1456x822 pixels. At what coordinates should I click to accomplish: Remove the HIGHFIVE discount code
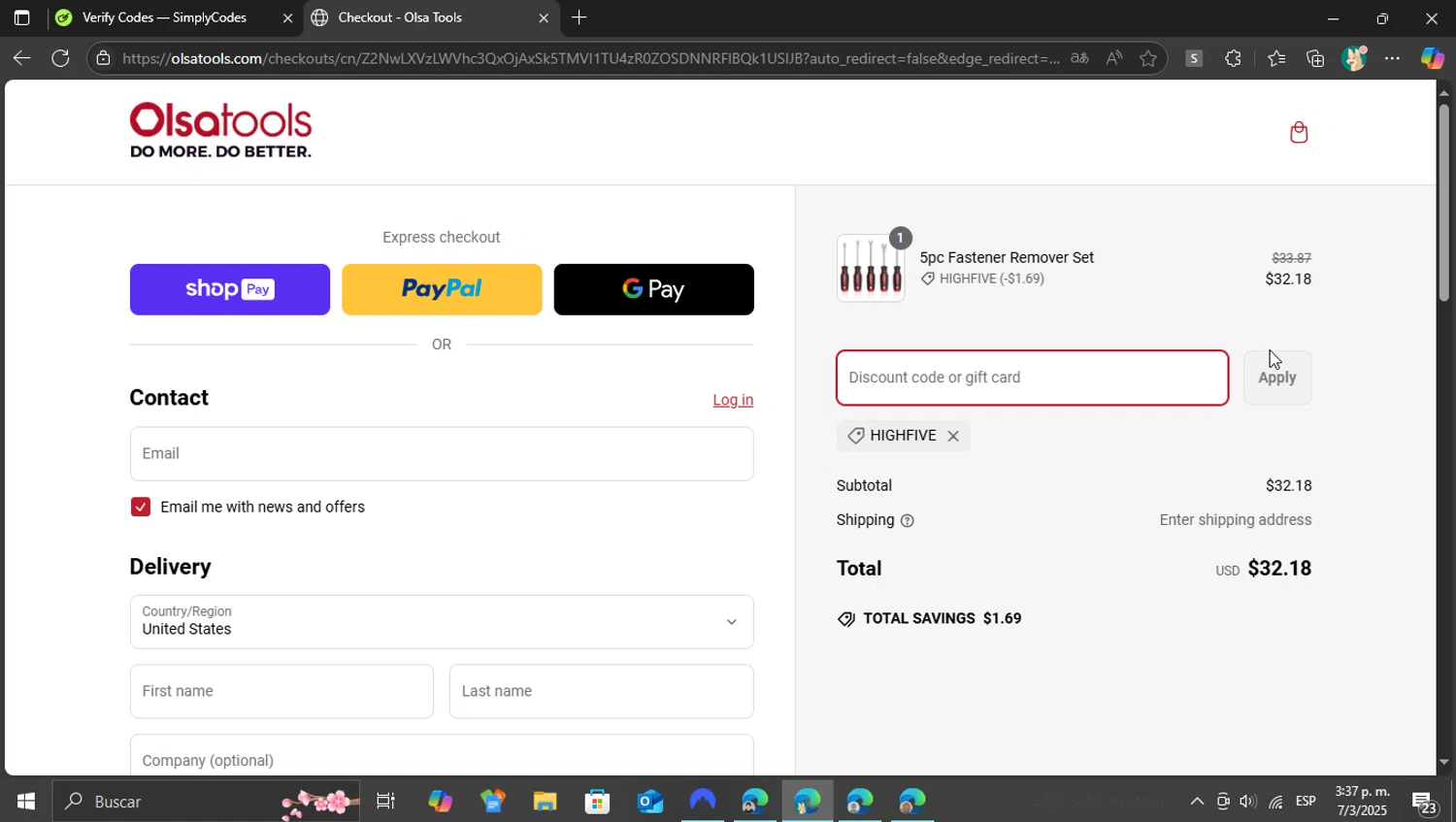(x=953, y=436)
